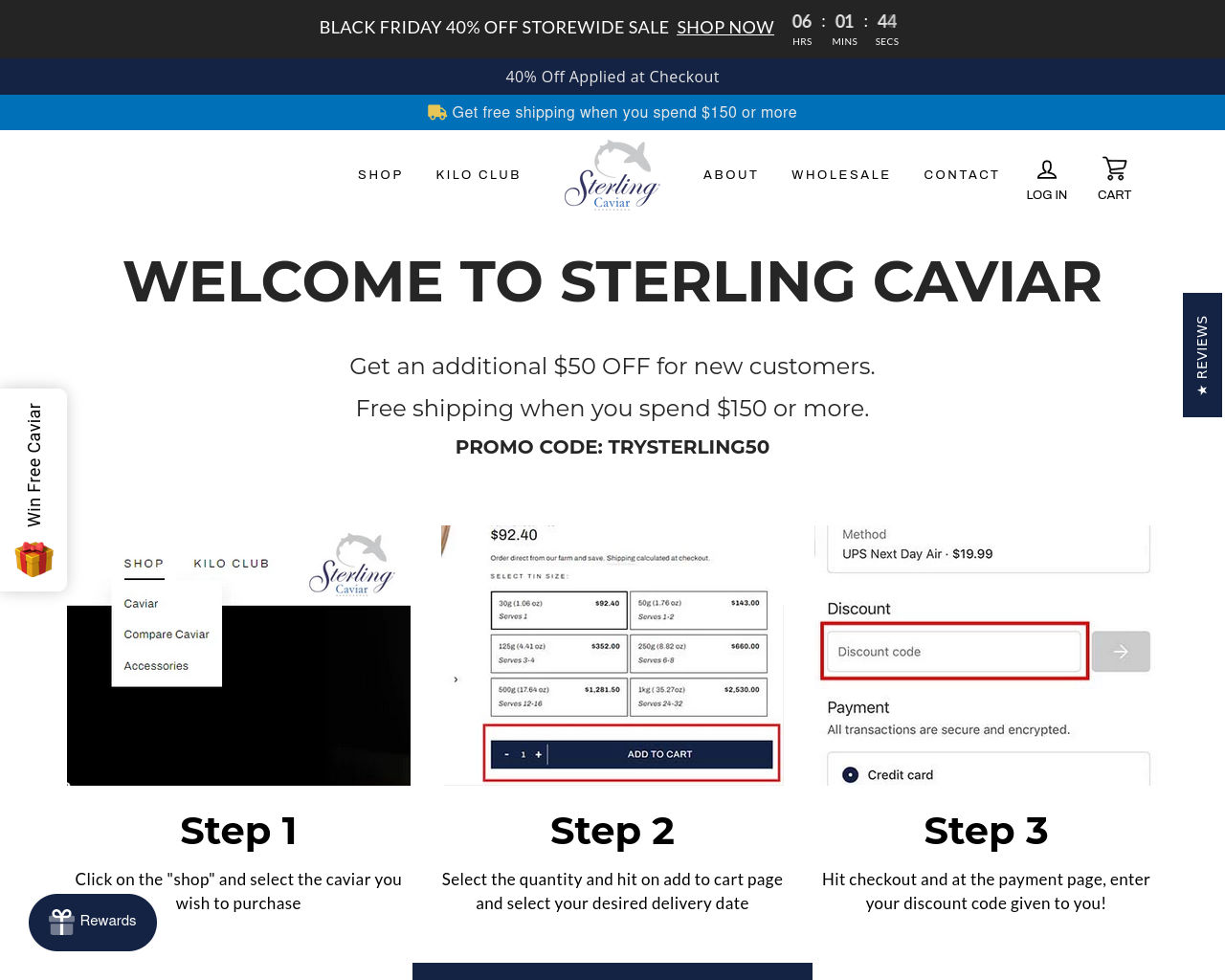Click the LOG IN label

point(1047,194)
